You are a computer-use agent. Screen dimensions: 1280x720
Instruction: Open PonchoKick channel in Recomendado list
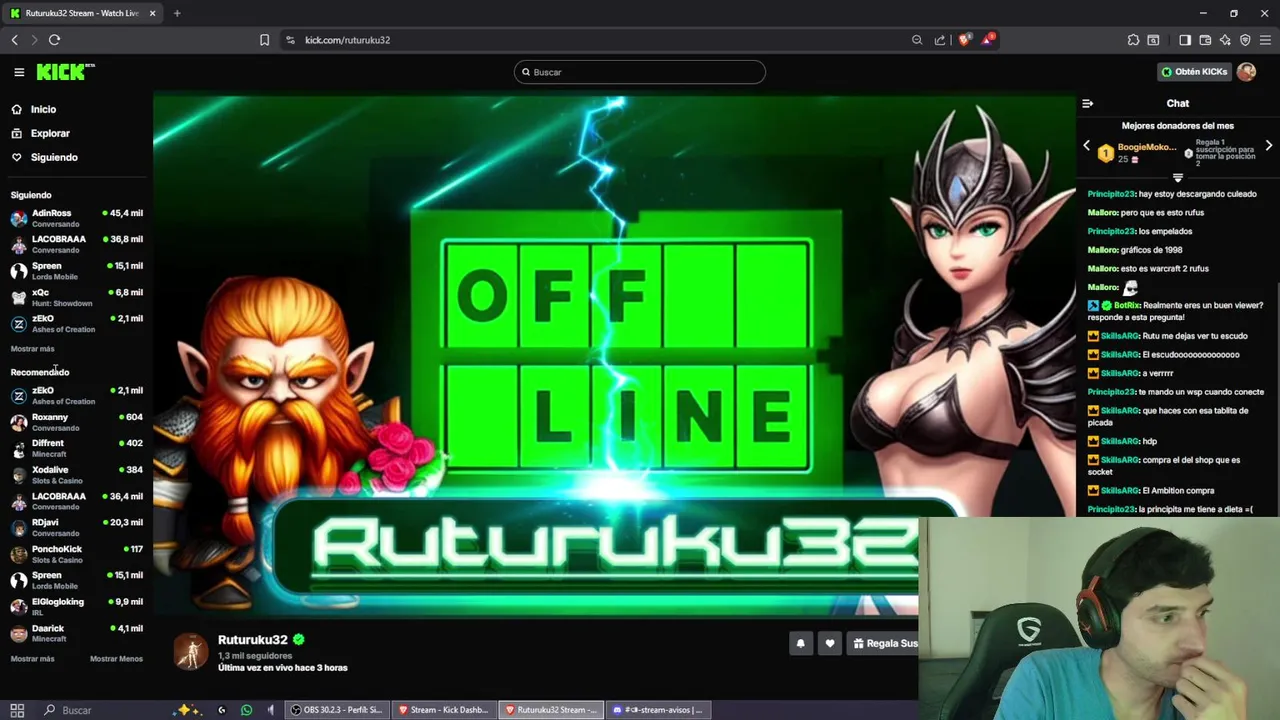click(x=76, y=554)
